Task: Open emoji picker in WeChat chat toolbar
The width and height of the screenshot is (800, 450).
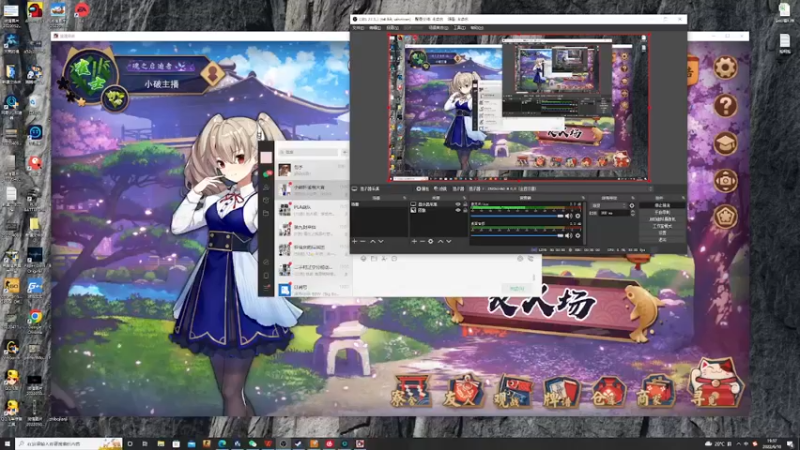Action: [363, 259]
